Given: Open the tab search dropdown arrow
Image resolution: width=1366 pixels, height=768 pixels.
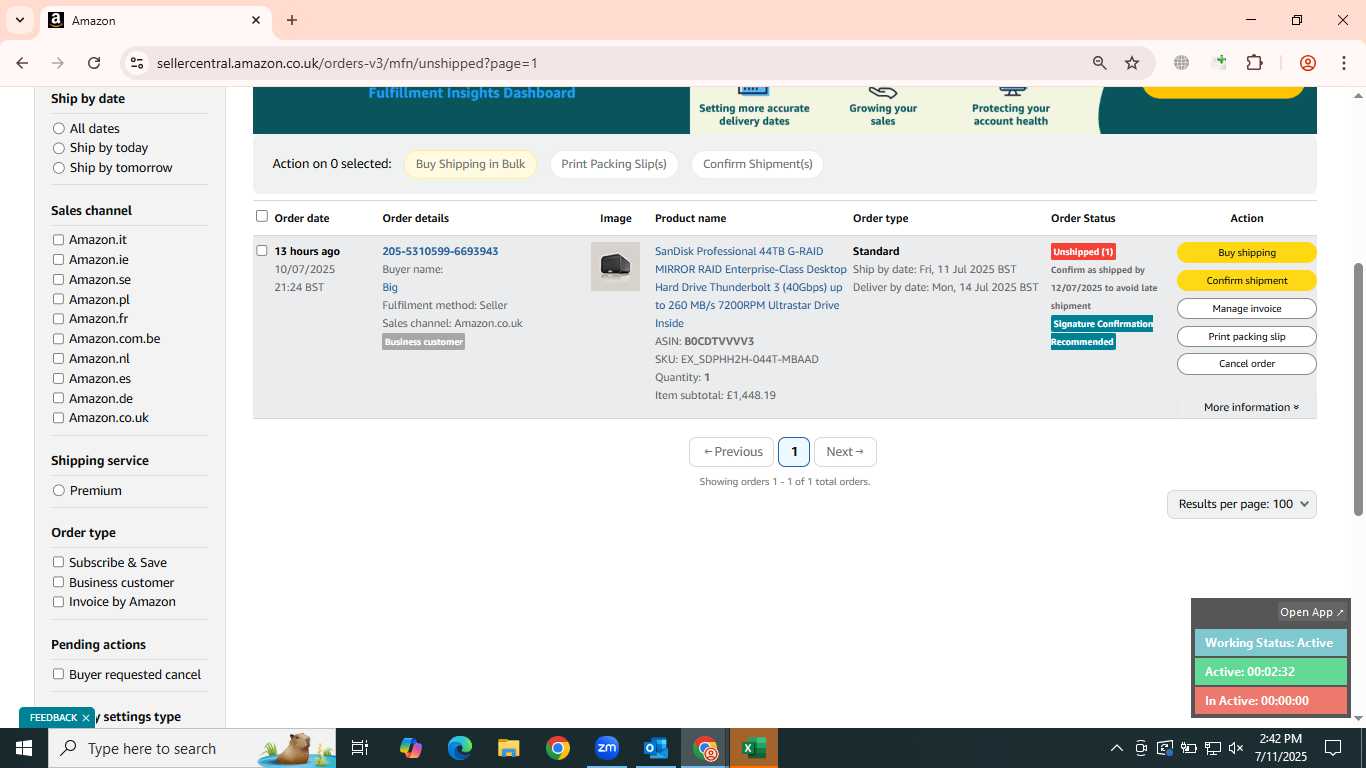Looking at the screenshot, I should [x=19, y=20].
